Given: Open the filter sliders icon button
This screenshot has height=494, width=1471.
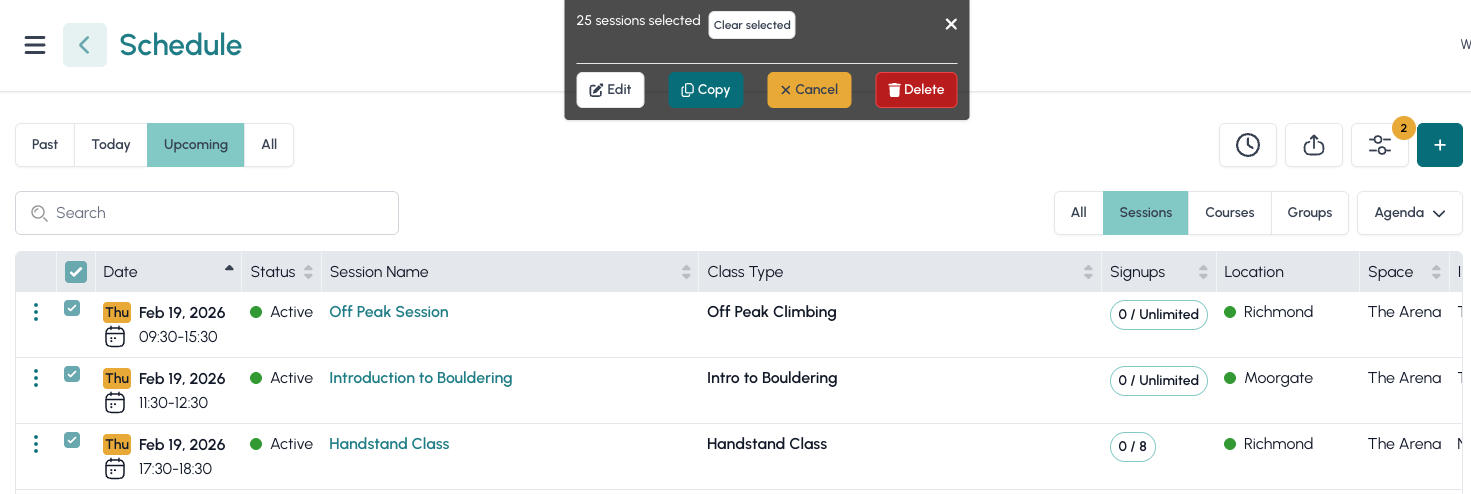Looking at the screenshot, I should [x=1379, y=145].
